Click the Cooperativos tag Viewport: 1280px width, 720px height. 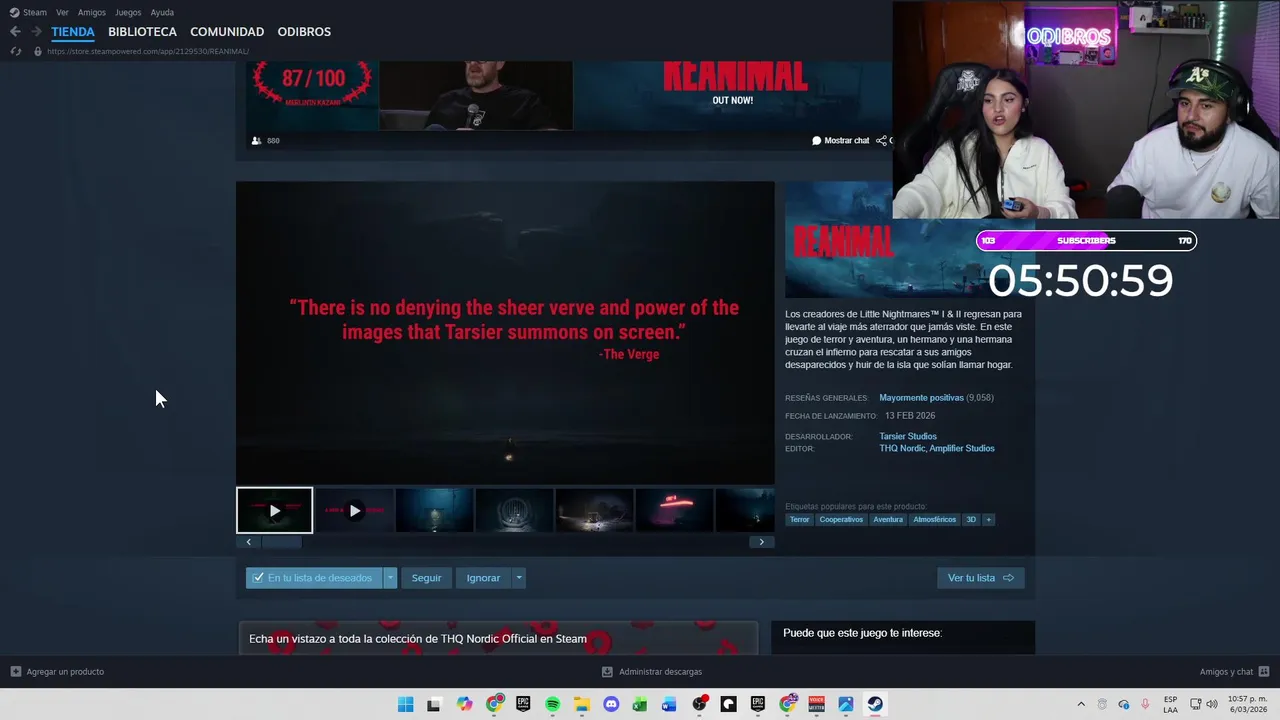click(x=841, y=520)
